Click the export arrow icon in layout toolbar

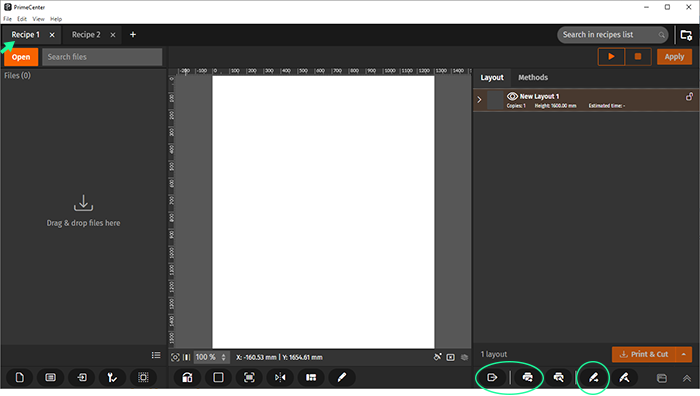(492, 378)
